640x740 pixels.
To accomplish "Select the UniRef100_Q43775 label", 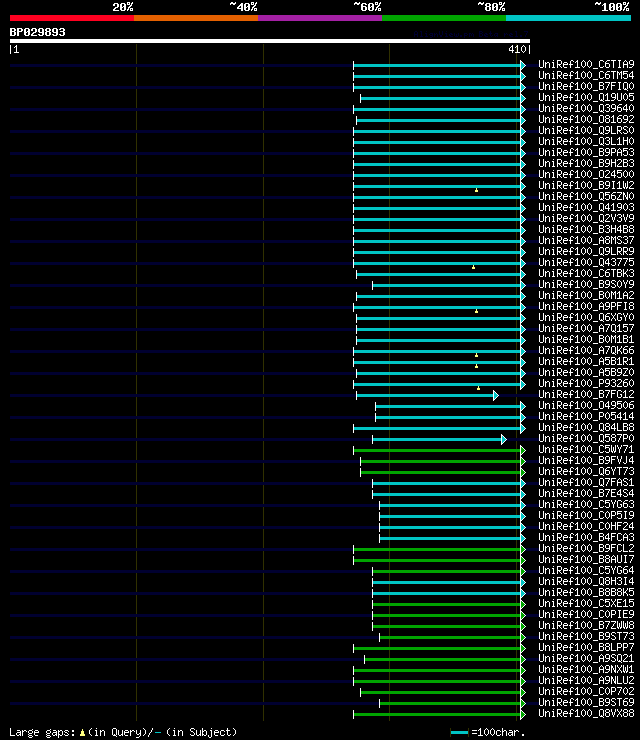I will click(586, 262).
